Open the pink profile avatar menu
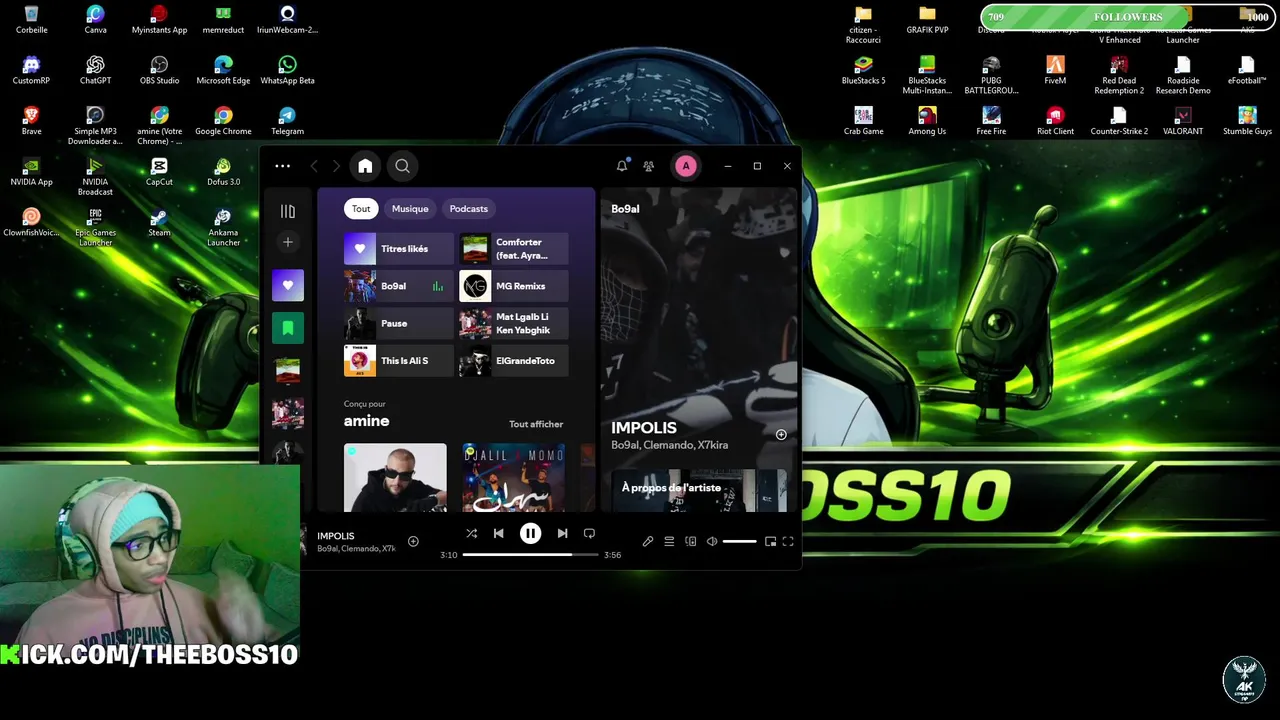The height and width of the screenshot is (720, 1280). 686,166
